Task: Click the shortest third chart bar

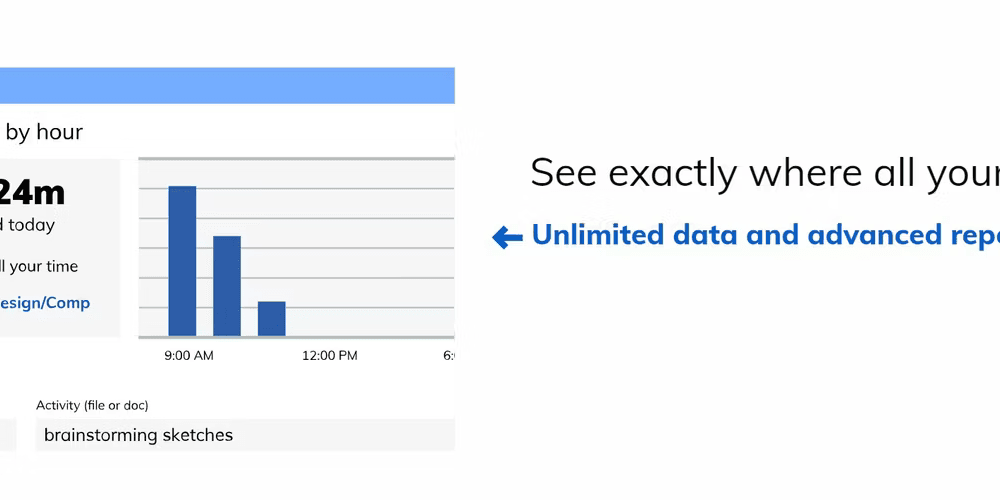Action: coord(272,318)
